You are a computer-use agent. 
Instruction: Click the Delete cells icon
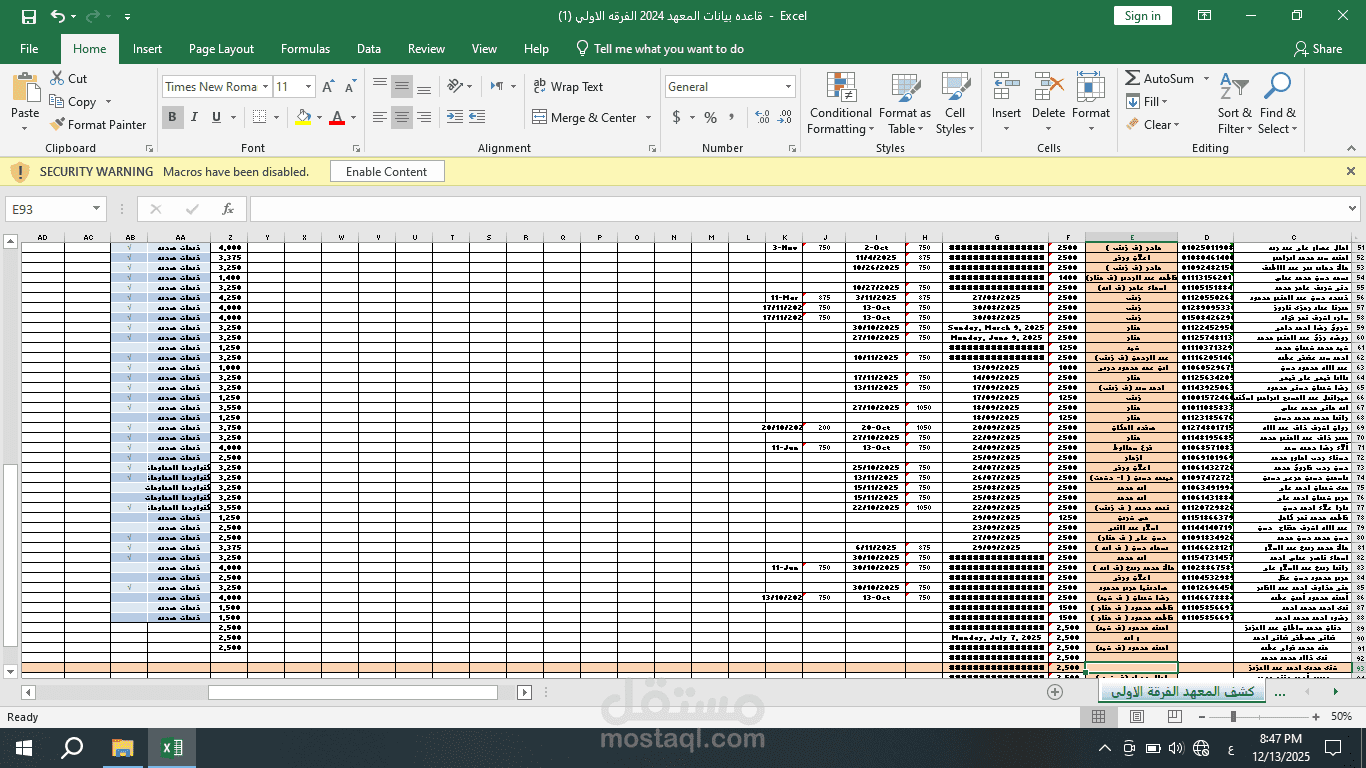click(x=1048, y=87)
